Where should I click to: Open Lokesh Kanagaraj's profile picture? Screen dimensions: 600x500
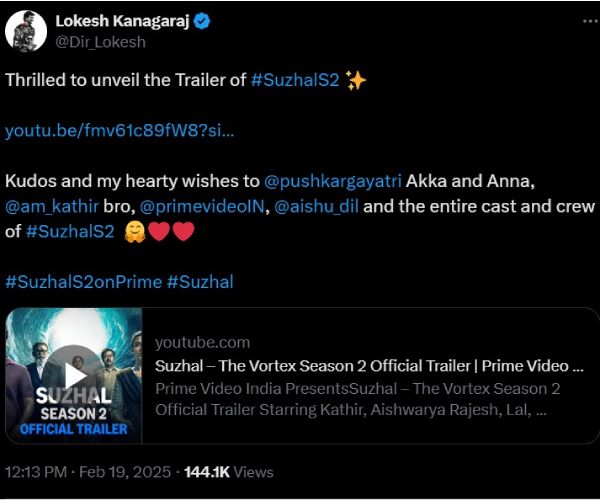coord(26,32)
